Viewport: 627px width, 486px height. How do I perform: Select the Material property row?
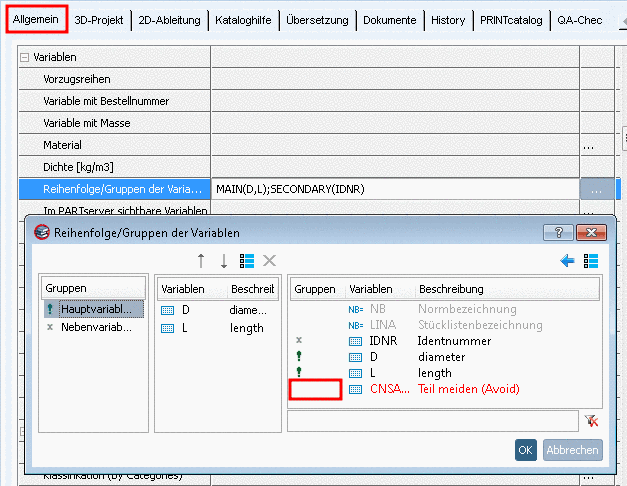pos(114,145)
